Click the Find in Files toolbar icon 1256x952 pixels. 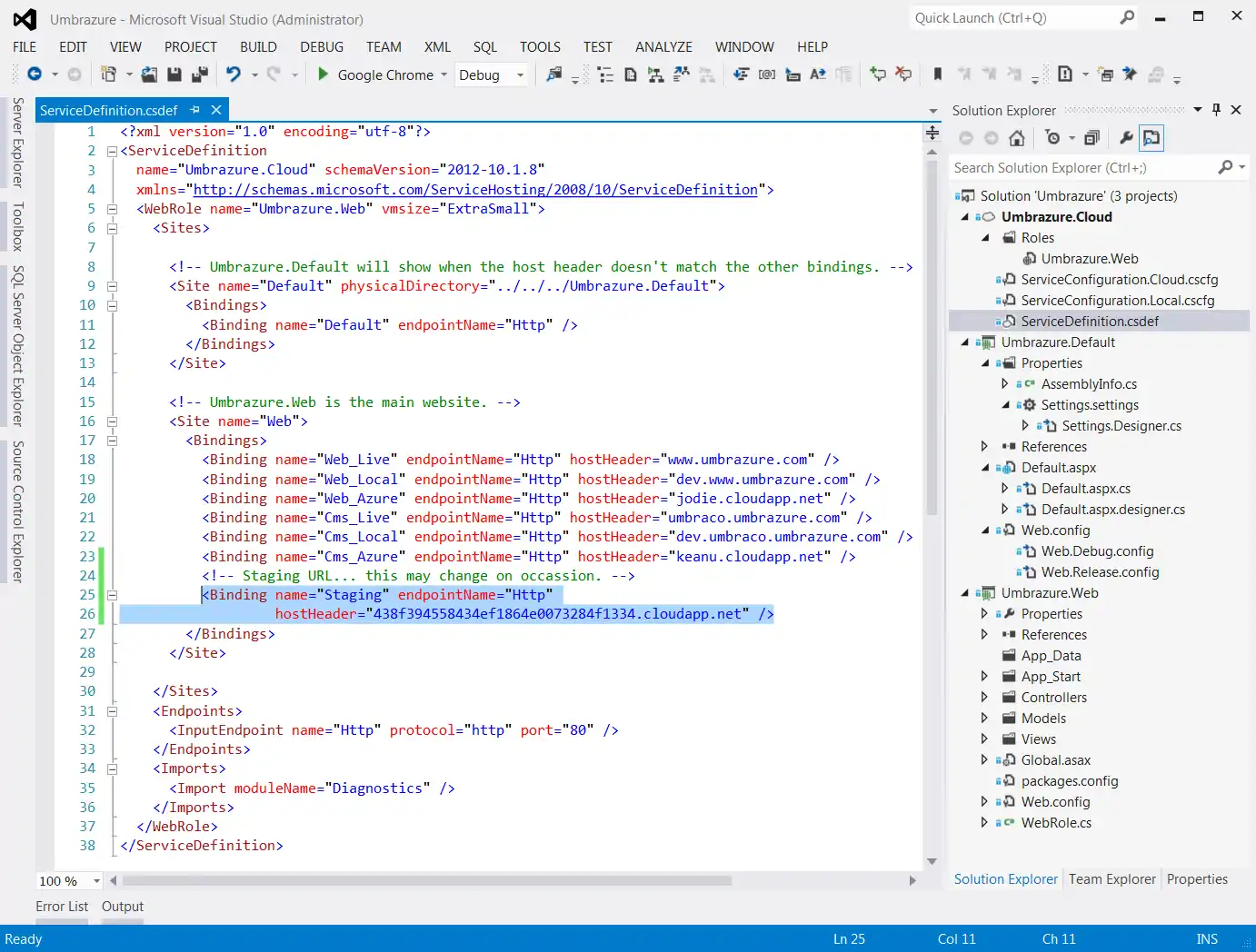553,74
